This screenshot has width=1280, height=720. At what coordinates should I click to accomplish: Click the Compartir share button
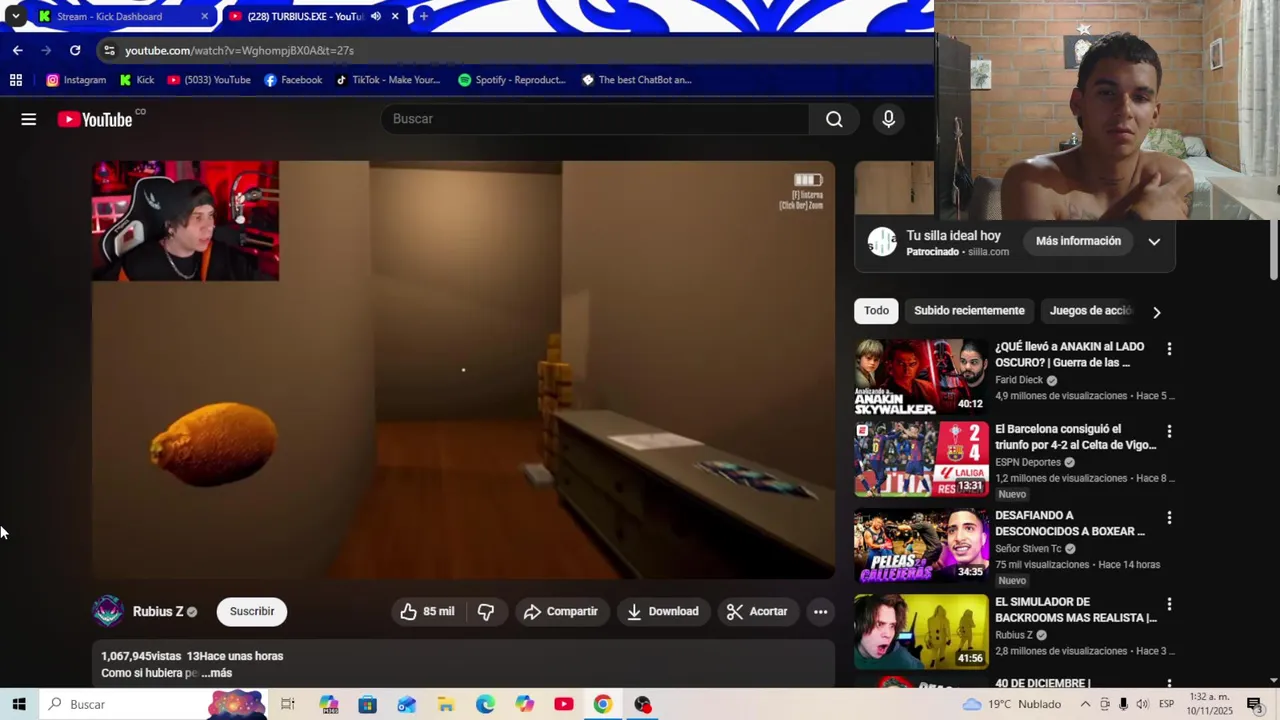[x=560, y=611]
